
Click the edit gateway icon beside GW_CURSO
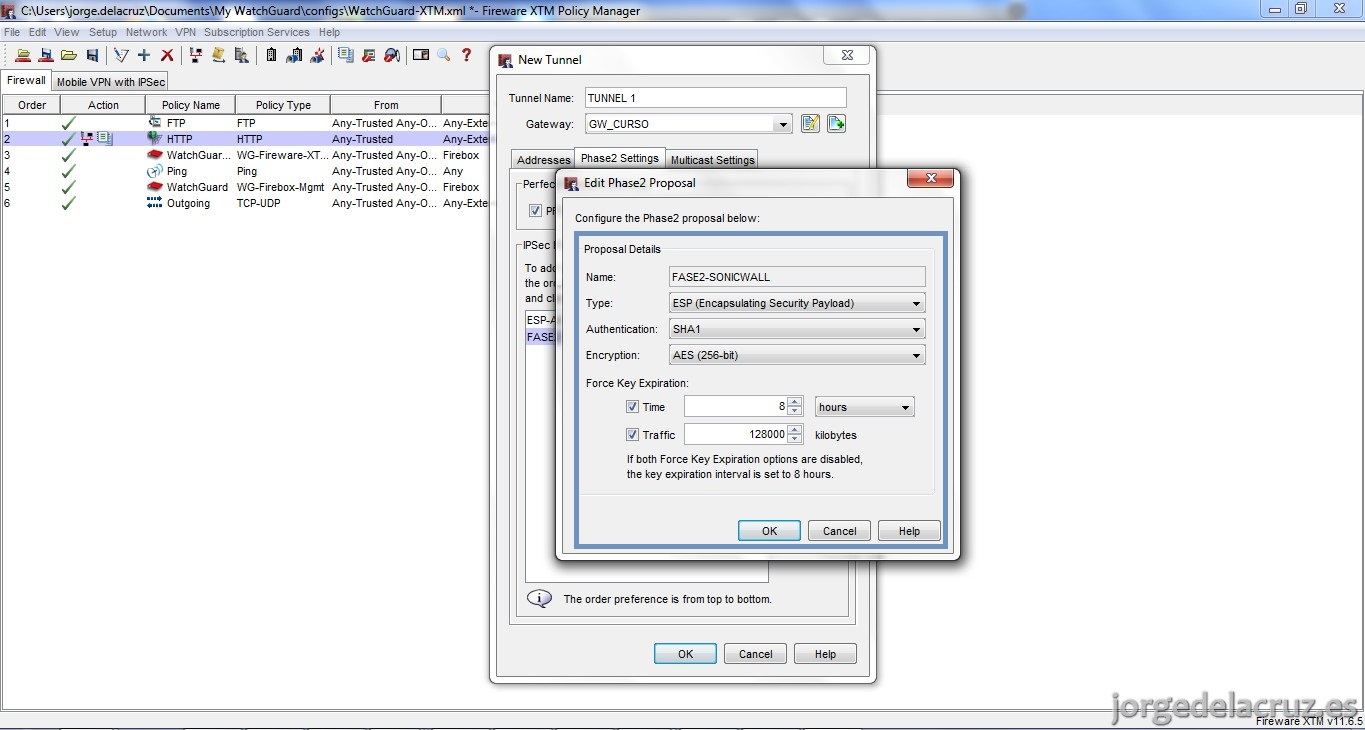click(x=810, y=124)
